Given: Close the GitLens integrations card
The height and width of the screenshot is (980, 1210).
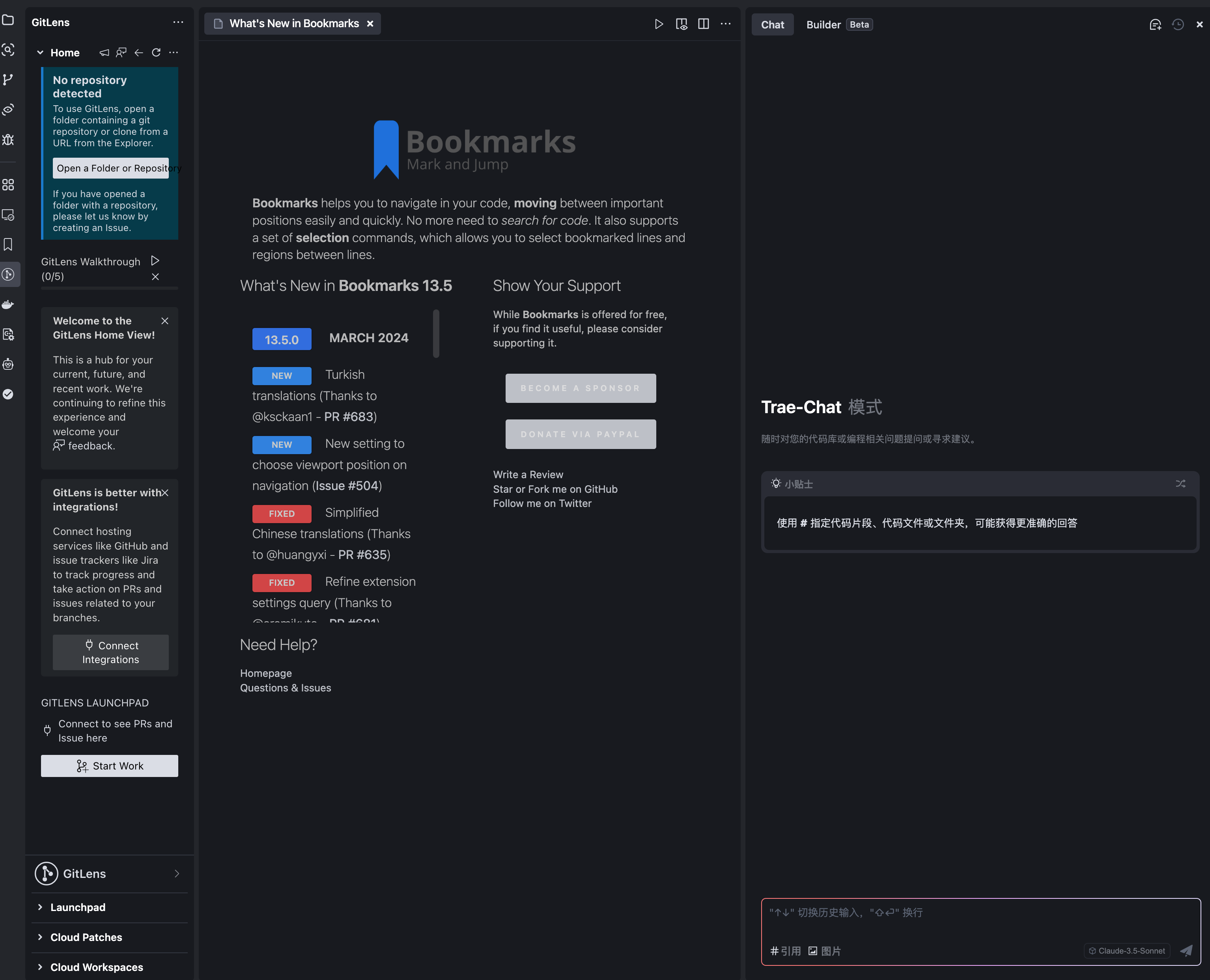Looking at the screenshot, I should pyautogui.click(x=165, y=493).
